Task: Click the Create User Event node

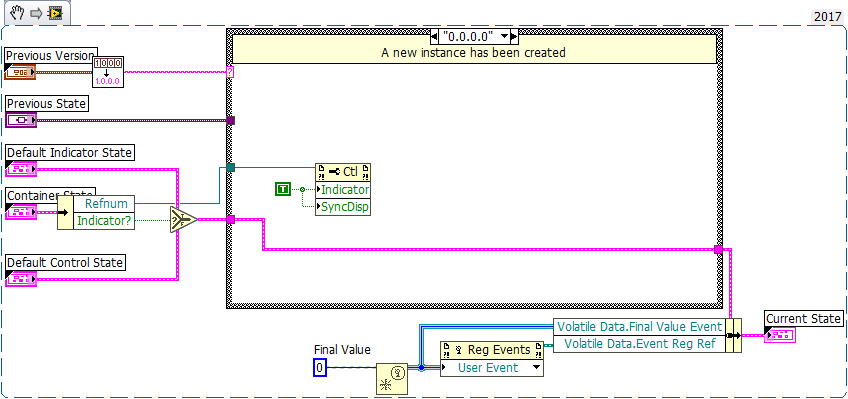Action: coord(392,378)
